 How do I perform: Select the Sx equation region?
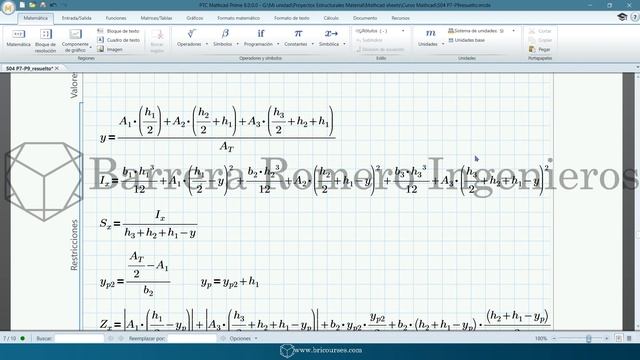coord(148,224)
